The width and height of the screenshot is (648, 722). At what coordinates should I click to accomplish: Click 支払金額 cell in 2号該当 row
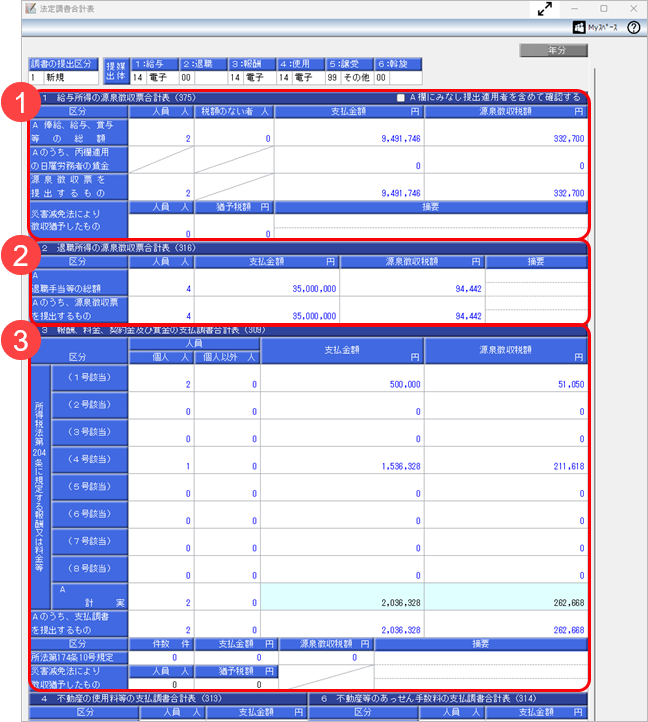pos(342,405)
